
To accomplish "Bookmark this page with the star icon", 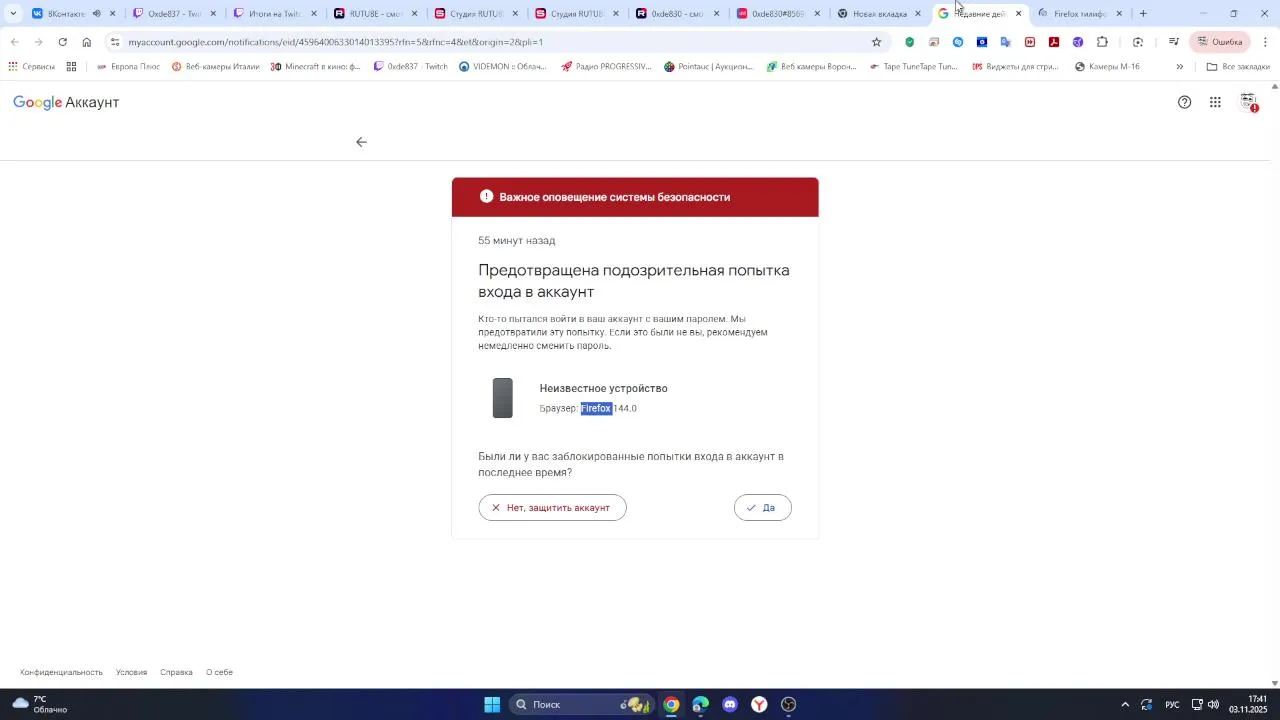I will pyautogui.click(x=876, y=42).
